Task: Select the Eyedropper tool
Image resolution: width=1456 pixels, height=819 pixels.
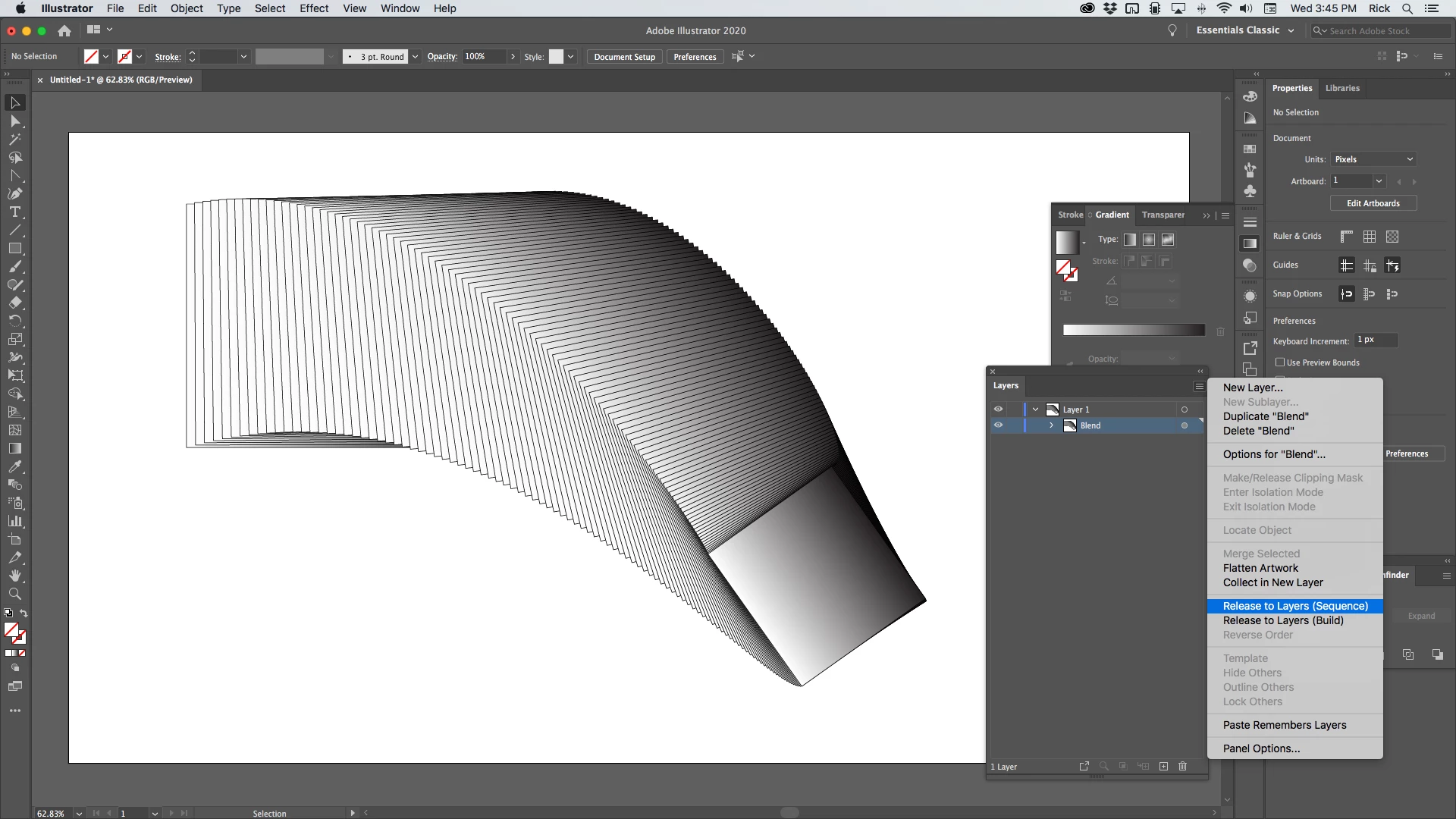Action: point(15,467)
